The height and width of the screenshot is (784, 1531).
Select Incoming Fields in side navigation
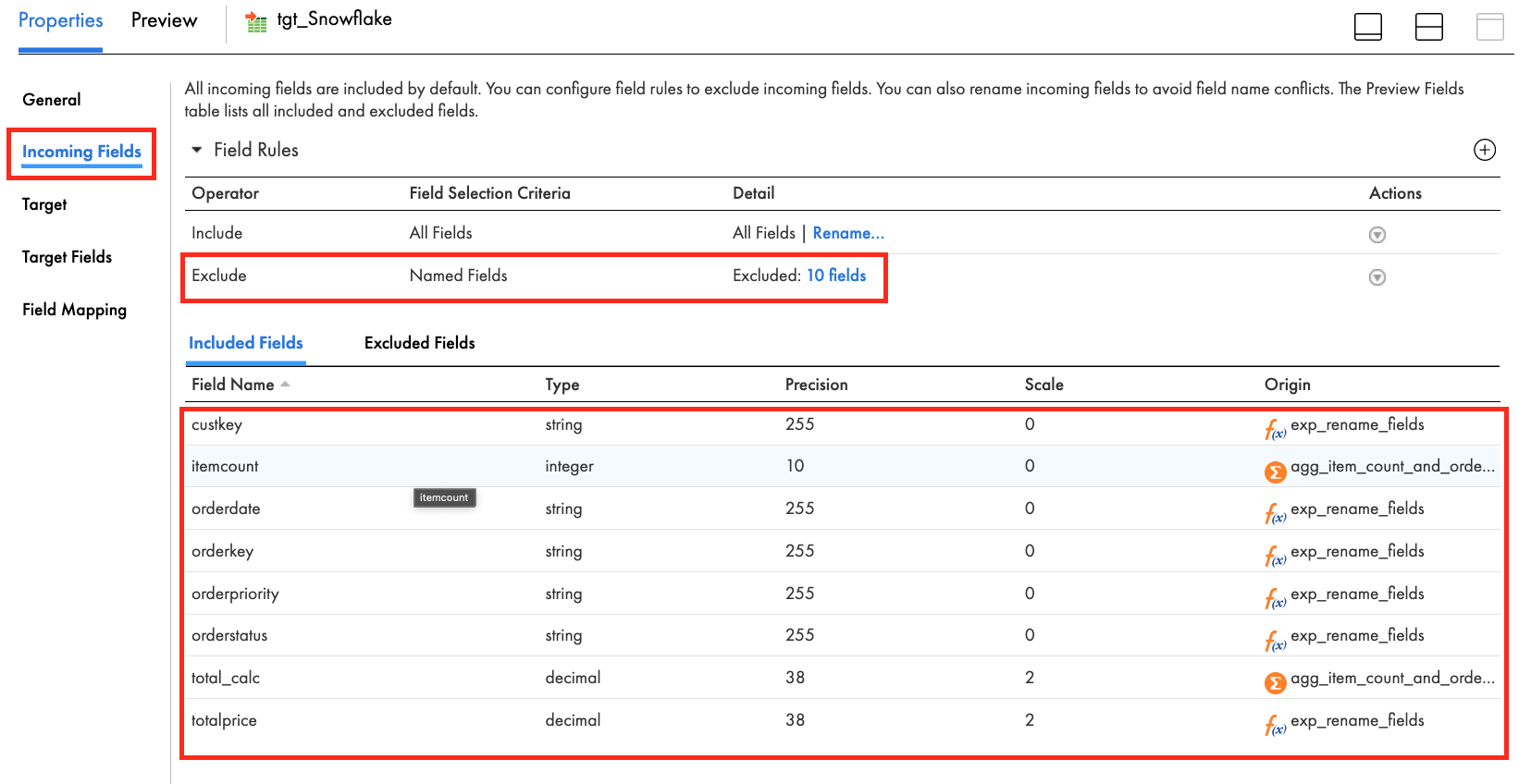pos(81,152)
